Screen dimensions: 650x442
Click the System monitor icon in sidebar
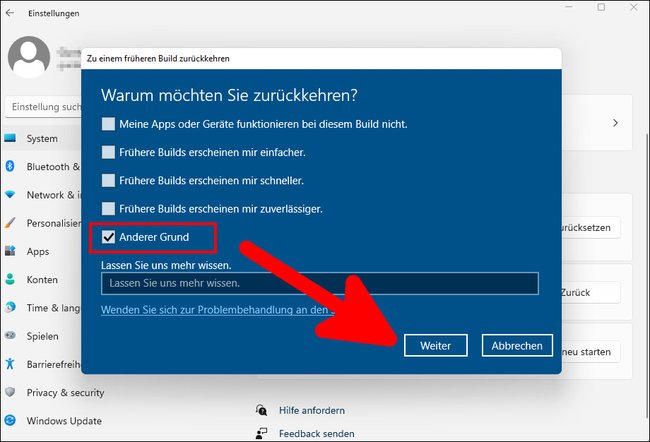click(x=10, y=138)
